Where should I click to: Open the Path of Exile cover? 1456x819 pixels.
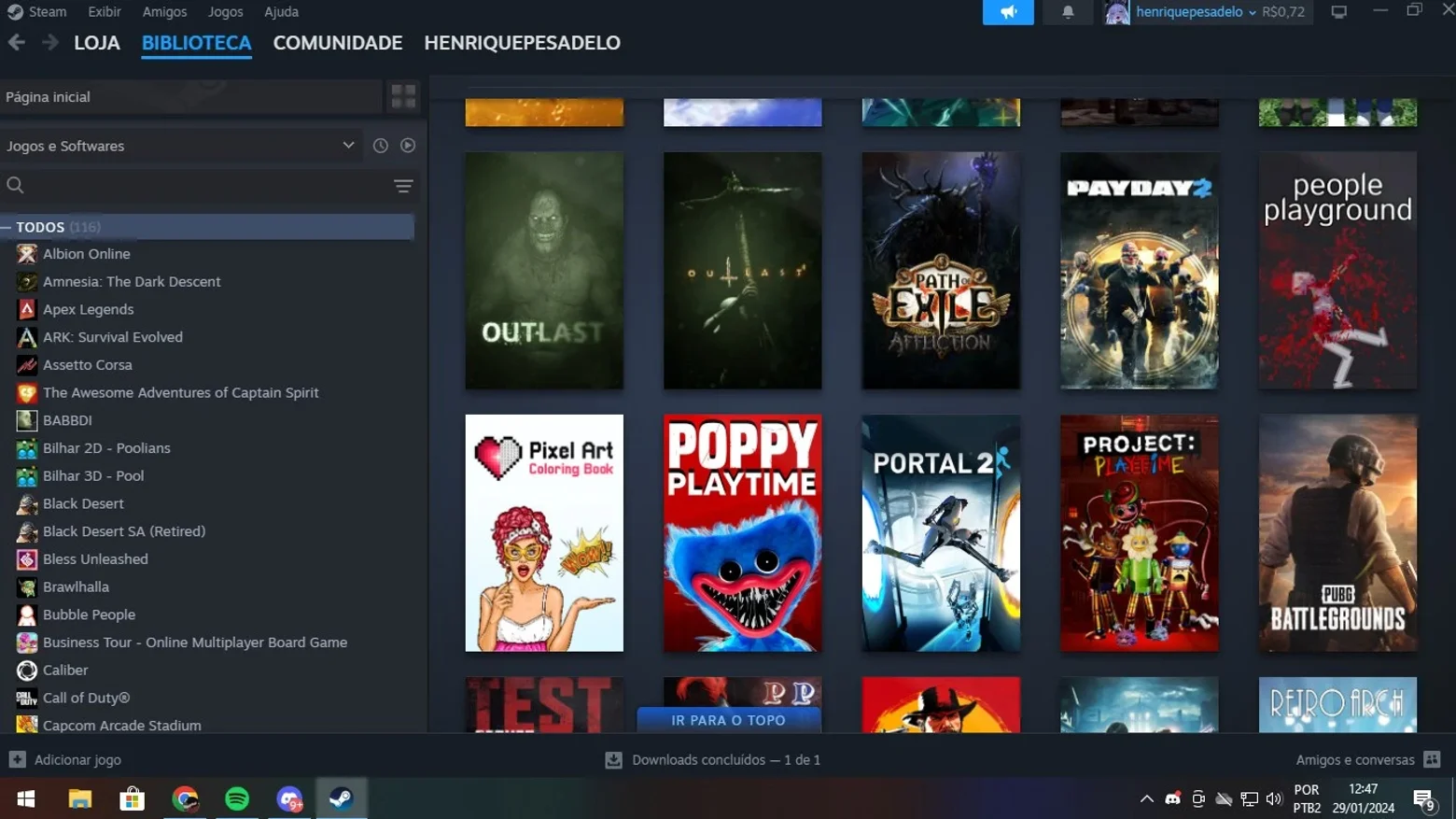coord(941,271)
